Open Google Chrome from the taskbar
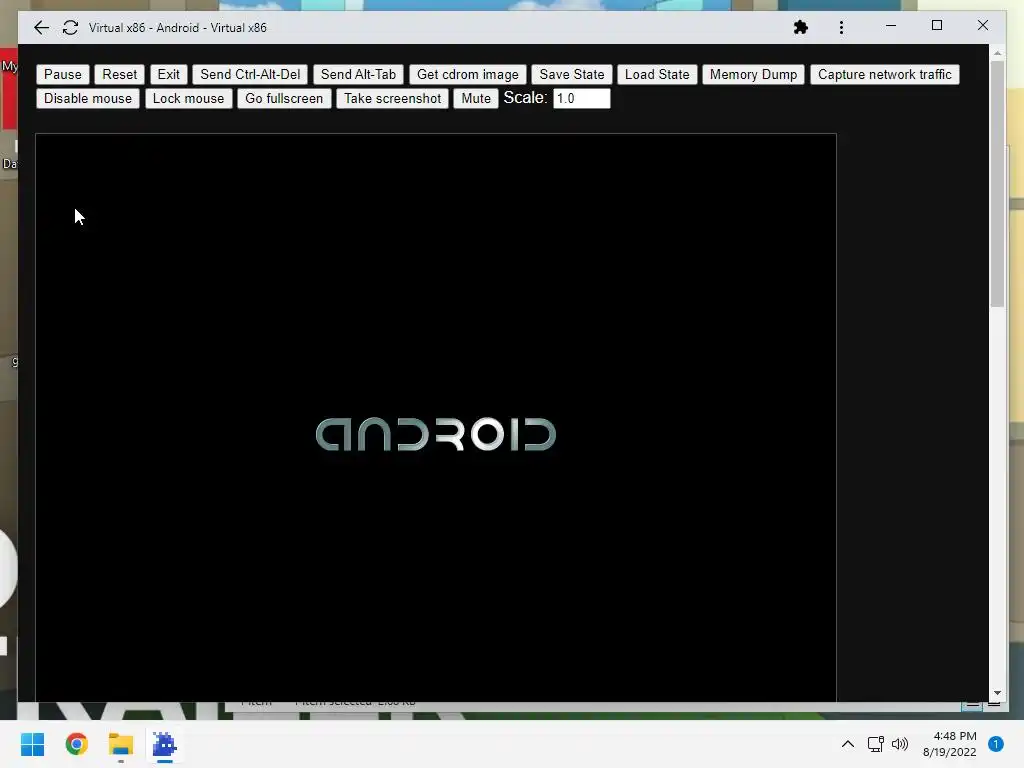This screenshot has width=1024, height=768. (x=76, y=744)
